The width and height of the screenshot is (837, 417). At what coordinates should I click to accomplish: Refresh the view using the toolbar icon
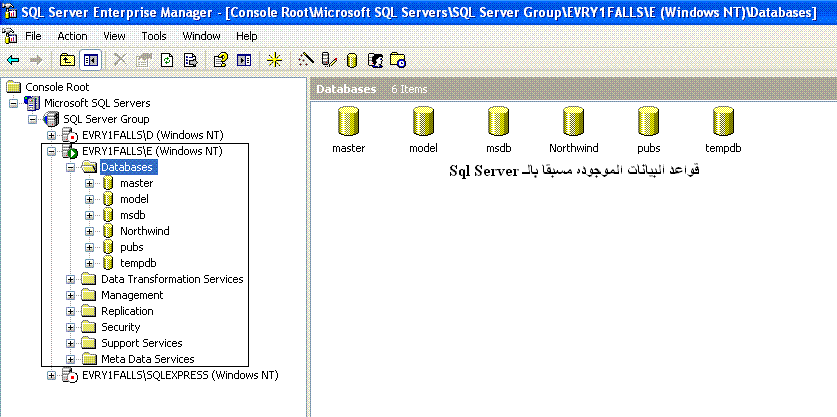click(168, 60)
